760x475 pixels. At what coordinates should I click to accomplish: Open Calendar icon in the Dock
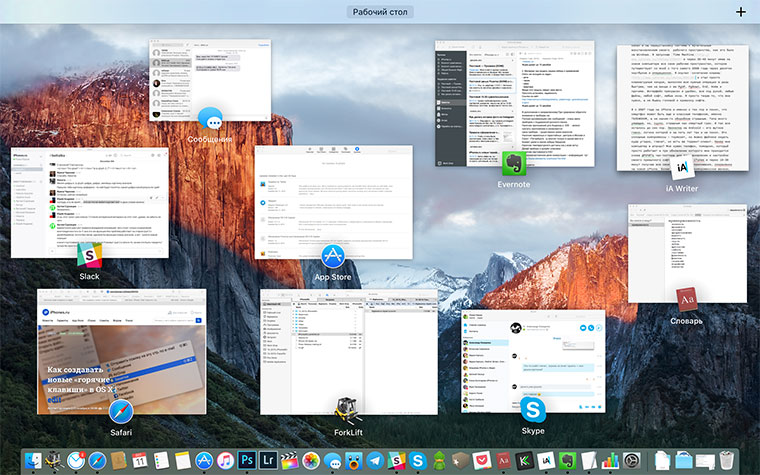[140, 460]
